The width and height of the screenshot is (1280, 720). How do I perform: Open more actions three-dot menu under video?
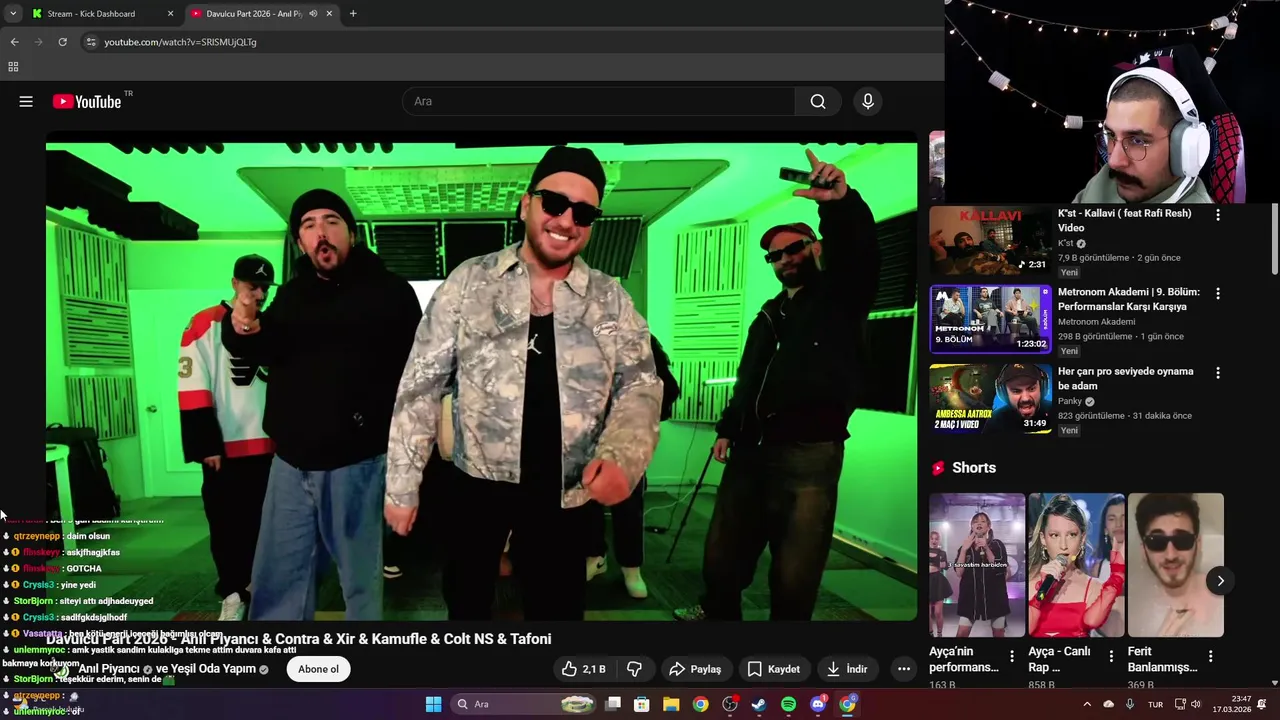904,669
